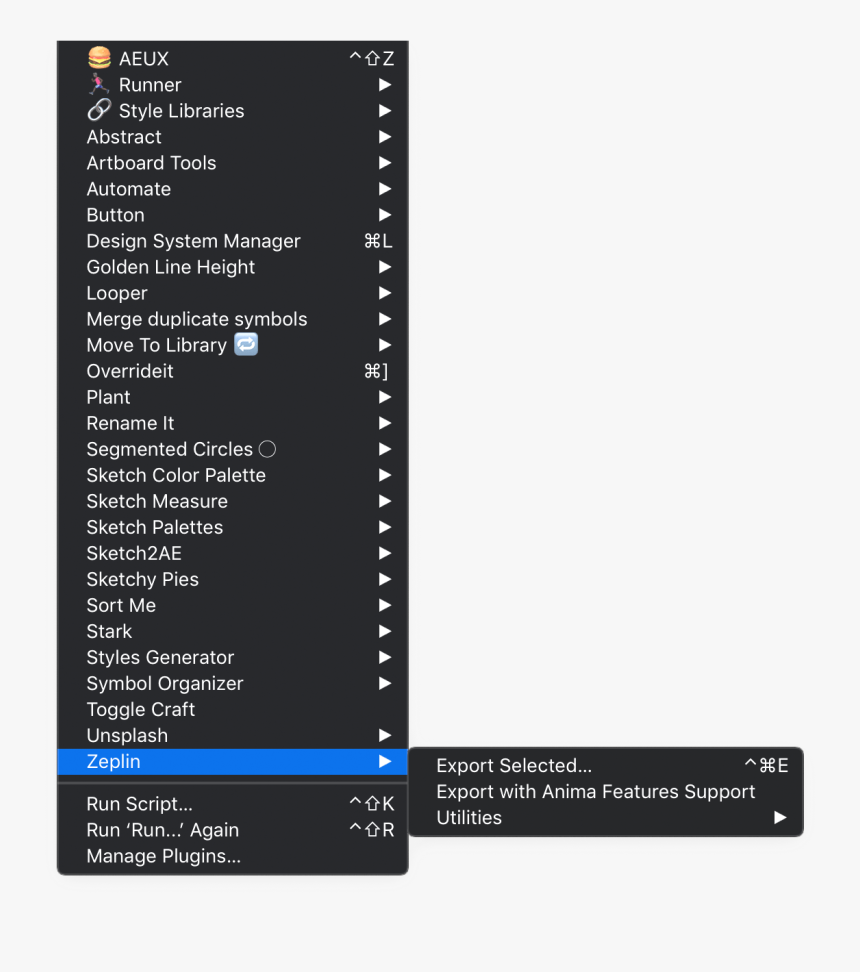The width and height of the screenshot is (860, 972).
Task: Click the circle icon beside Segmented Circles
Action: 266,448
